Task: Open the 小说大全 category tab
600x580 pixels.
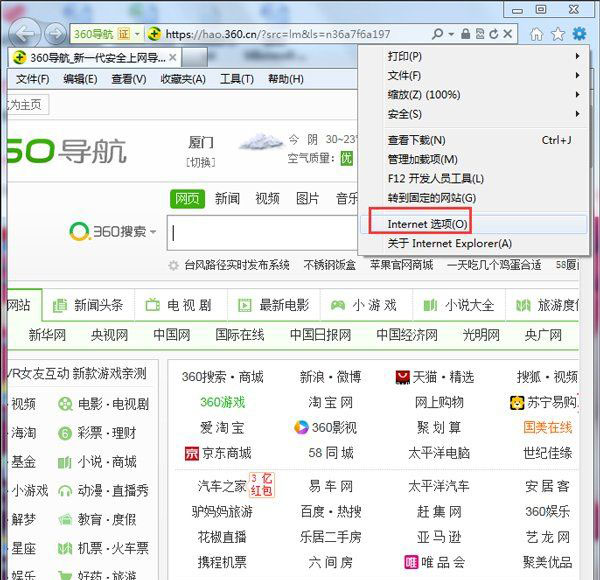Action: [x=459, y=305]
